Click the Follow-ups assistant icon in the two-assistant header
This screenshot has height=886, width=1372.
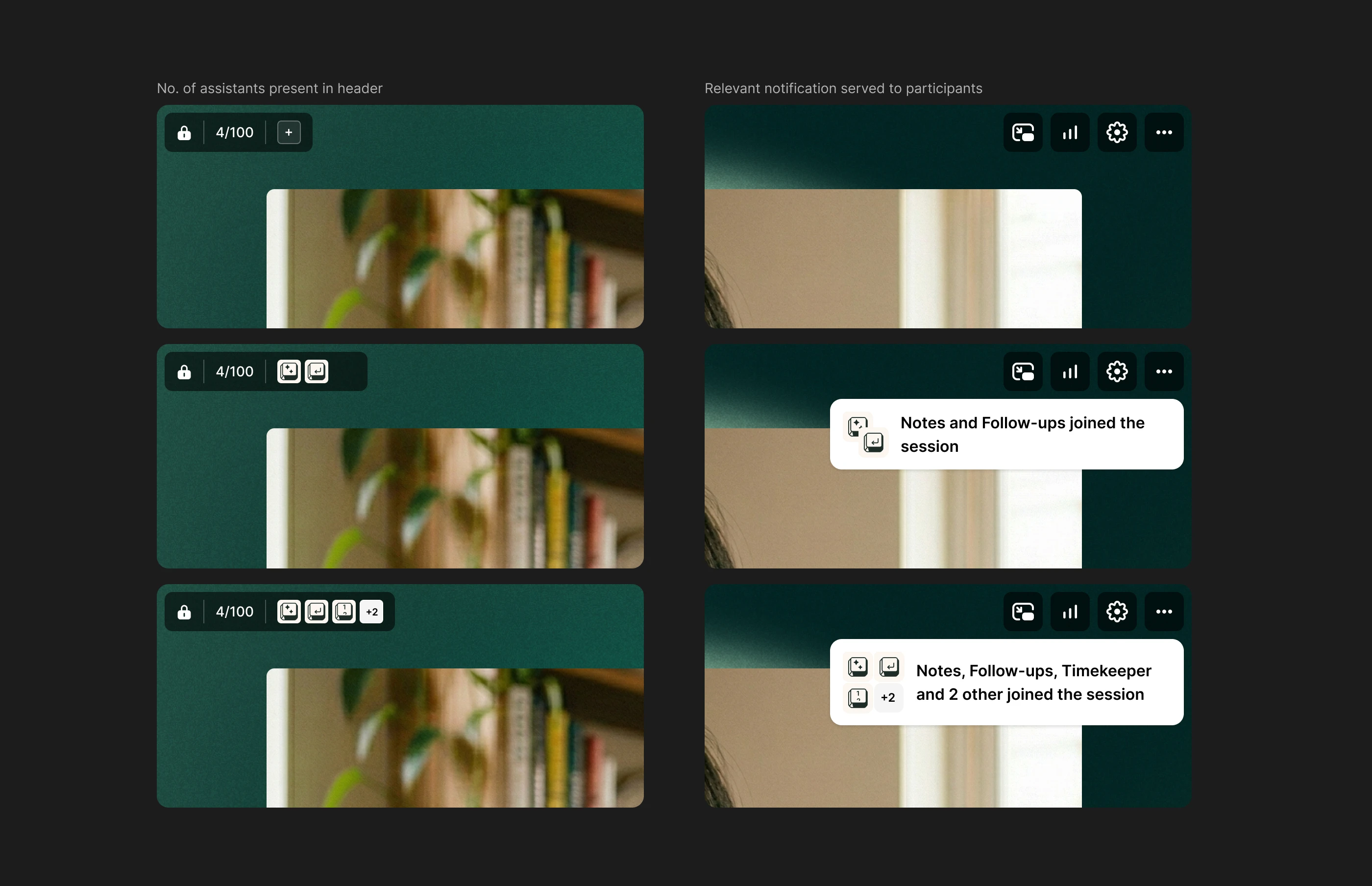tap(317, 371)
